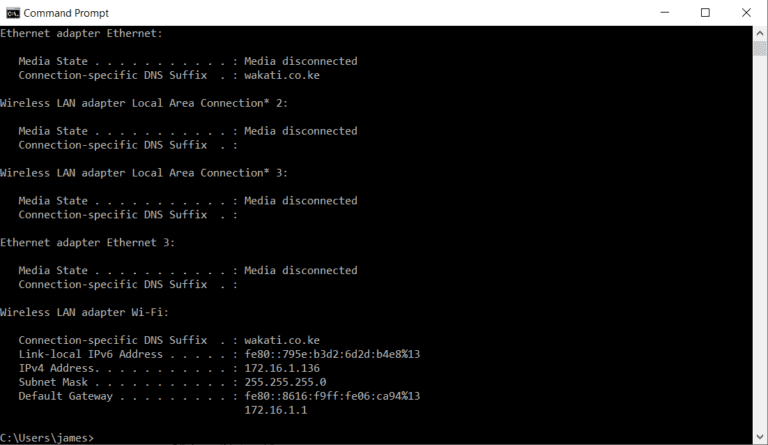Viewport: 768px width, 445px height.
Task: Click the scrollbar down arrow
Action: [760, 437]
